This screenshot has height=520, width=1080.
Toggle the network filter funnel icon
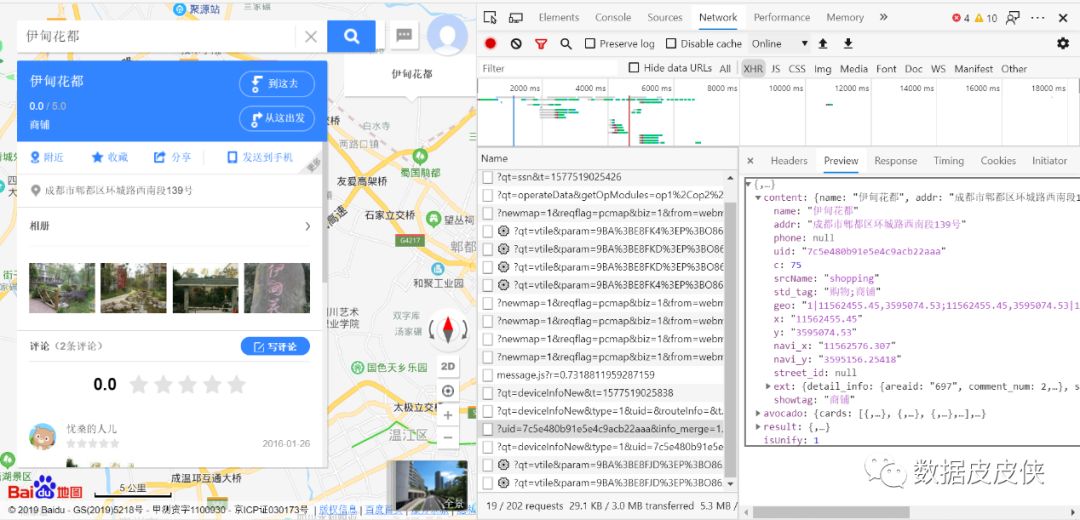coord(541,43)
